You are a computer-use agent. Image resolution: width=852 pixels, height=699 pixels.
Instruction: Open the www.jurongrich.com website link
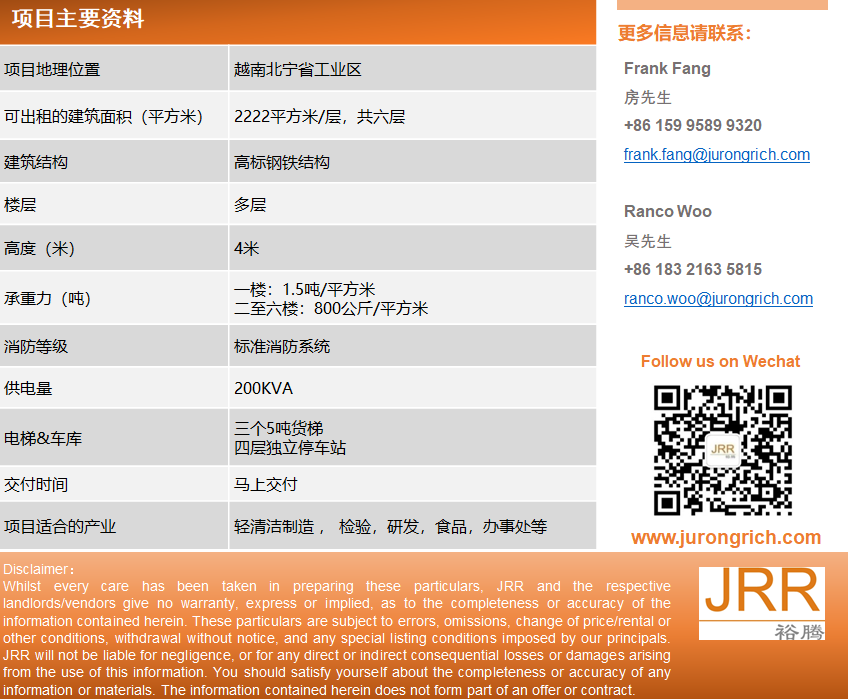(726, 537)
